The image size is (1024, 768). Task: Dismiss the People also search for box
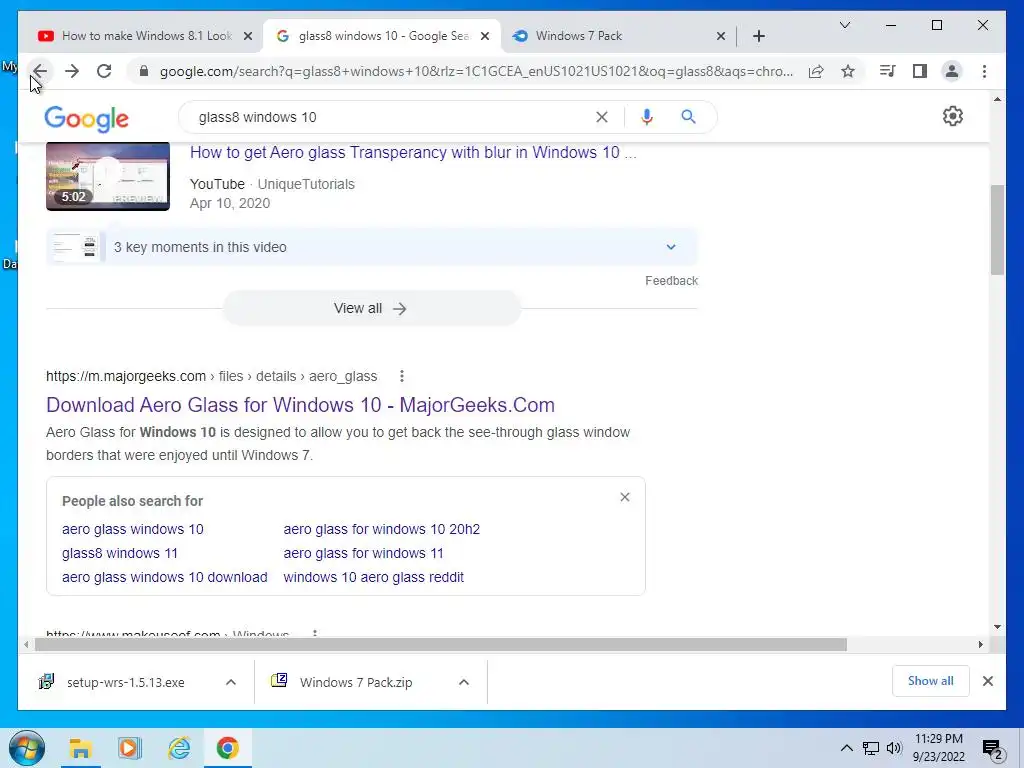[x=625, y=498]
